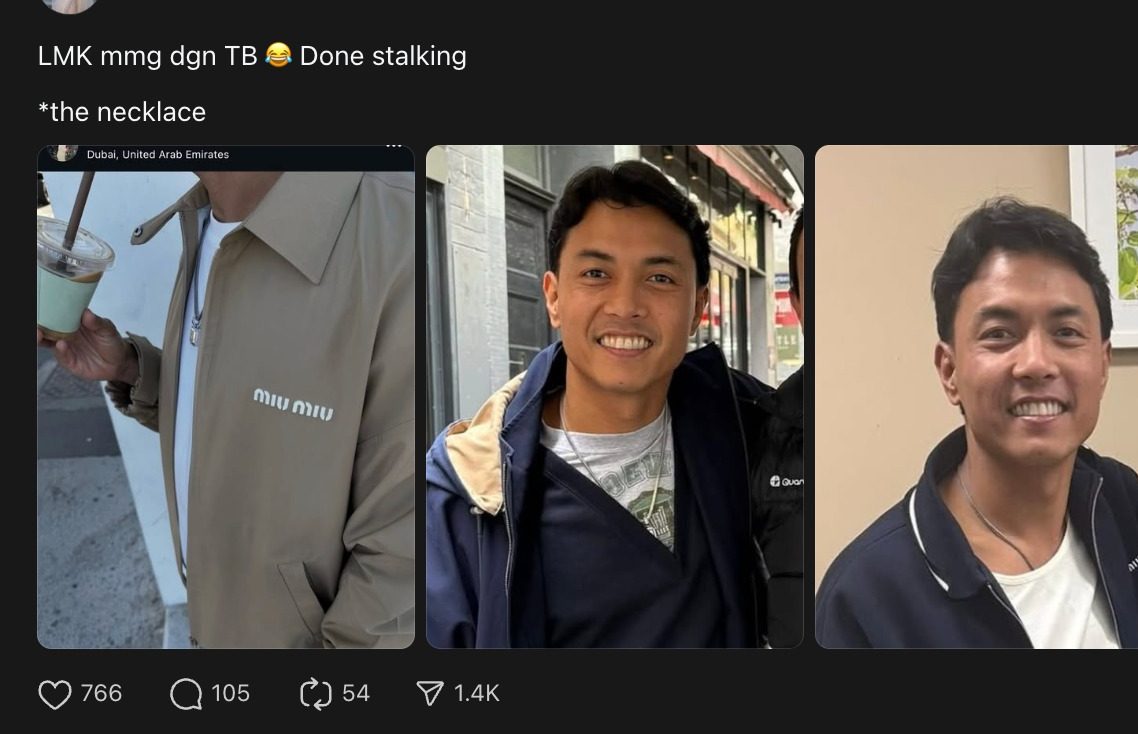Like the post with the heart icon
The image size is (1138, 734).
pyautogui.click(x=55, y=694)
